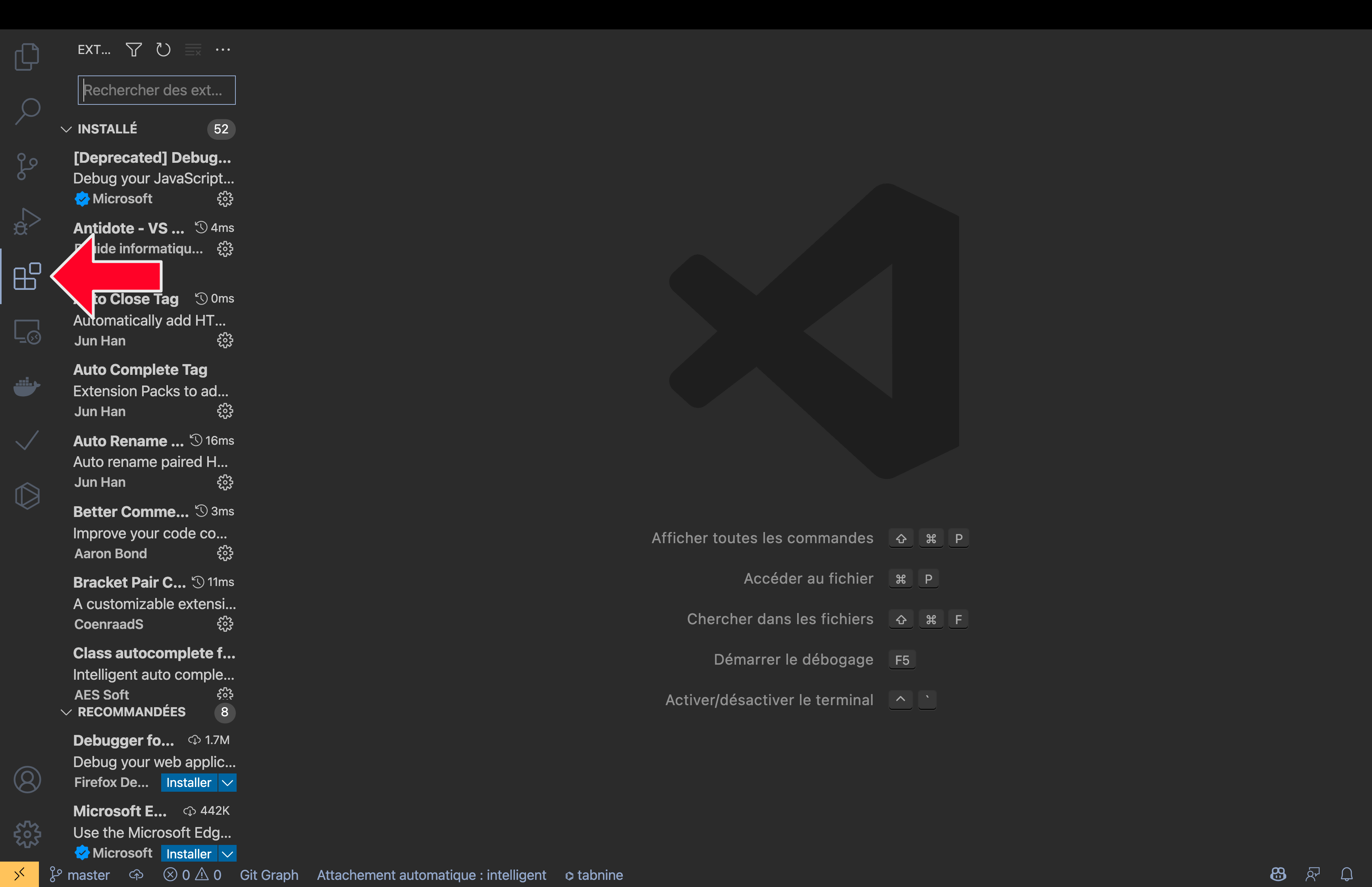Click 'Afficher toutes les commandes' text
Image resolution: width=1372 pixels, height=887 pixels.
(x=762, y=538)
